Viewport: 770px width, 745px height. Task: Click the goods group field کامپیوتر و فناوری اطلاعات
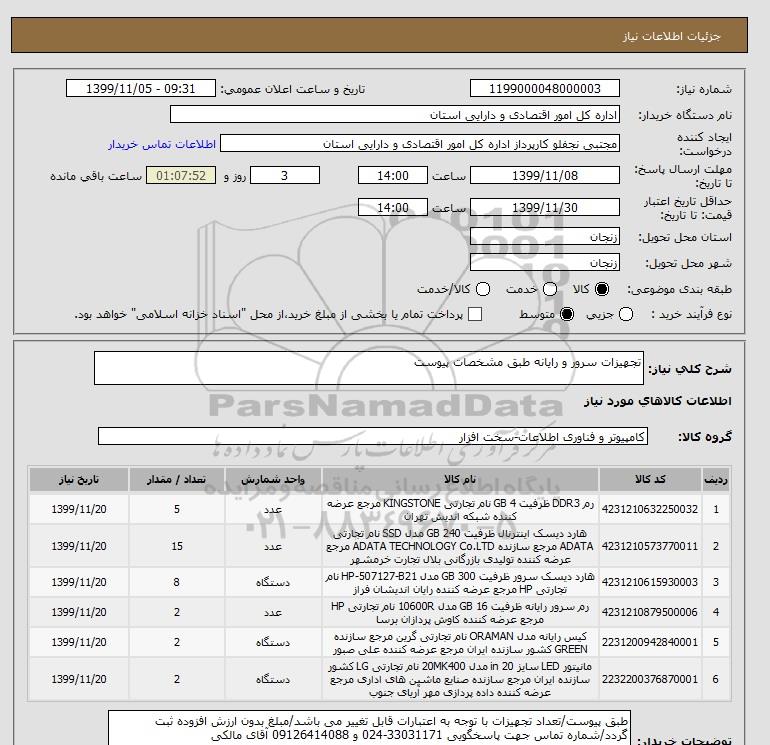point(373,436)
